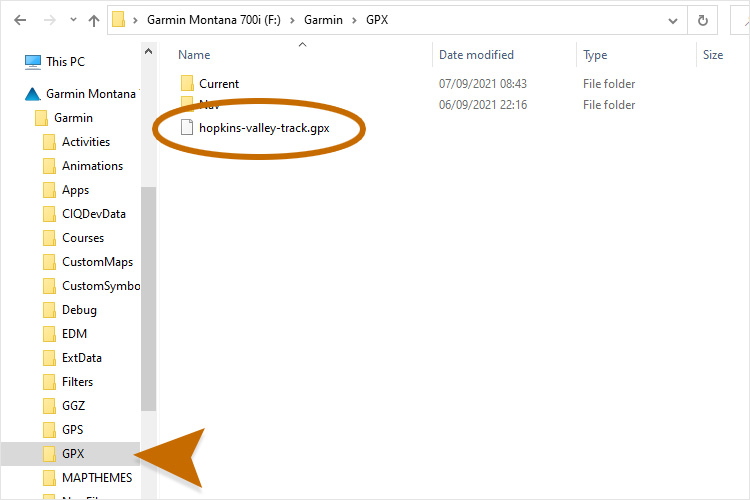The height and width of the screenshot is (500, 750).
Task: Click the This PC monitor icon
Action: point(33,62)
